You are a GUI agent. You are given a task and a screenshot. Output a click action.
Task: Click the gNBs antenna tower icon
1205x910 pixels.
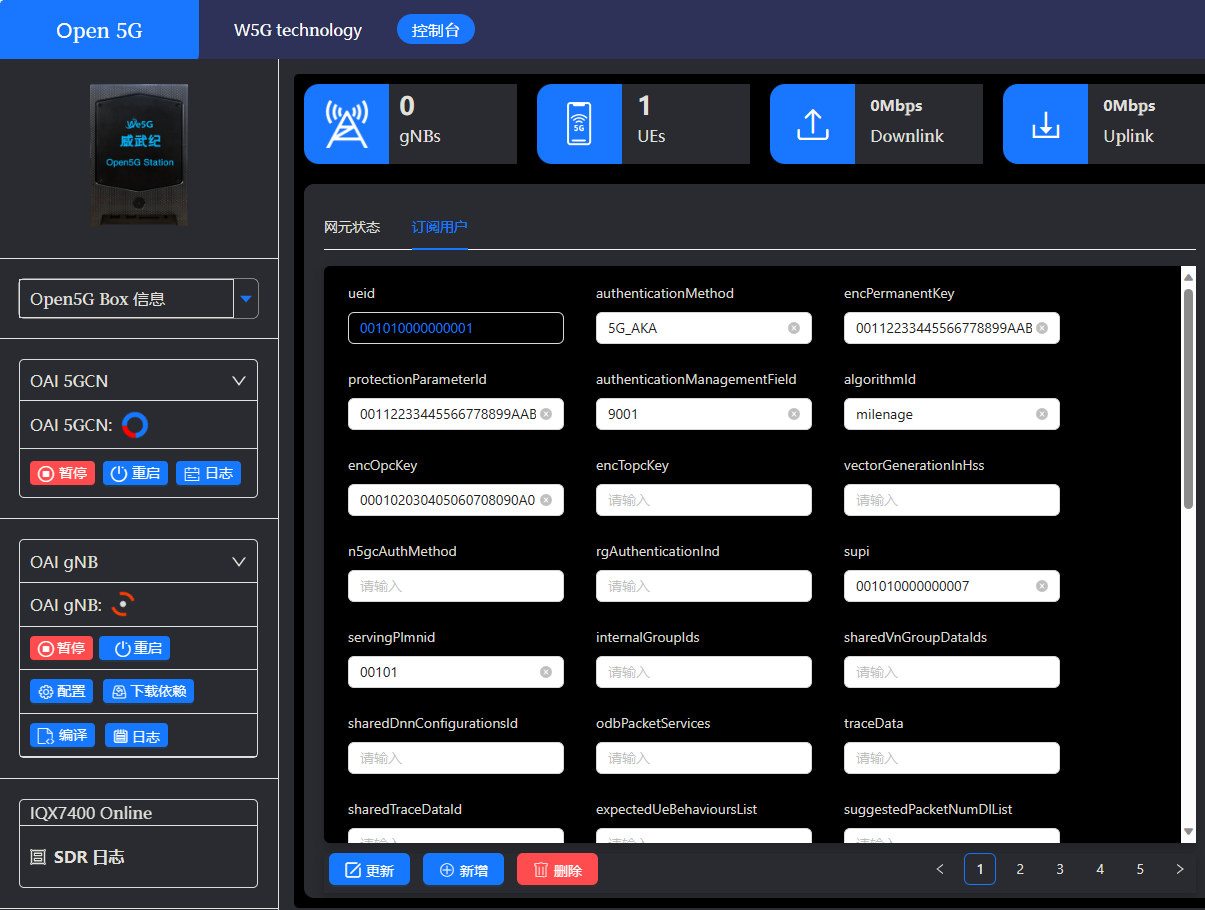tap(346, 124)
